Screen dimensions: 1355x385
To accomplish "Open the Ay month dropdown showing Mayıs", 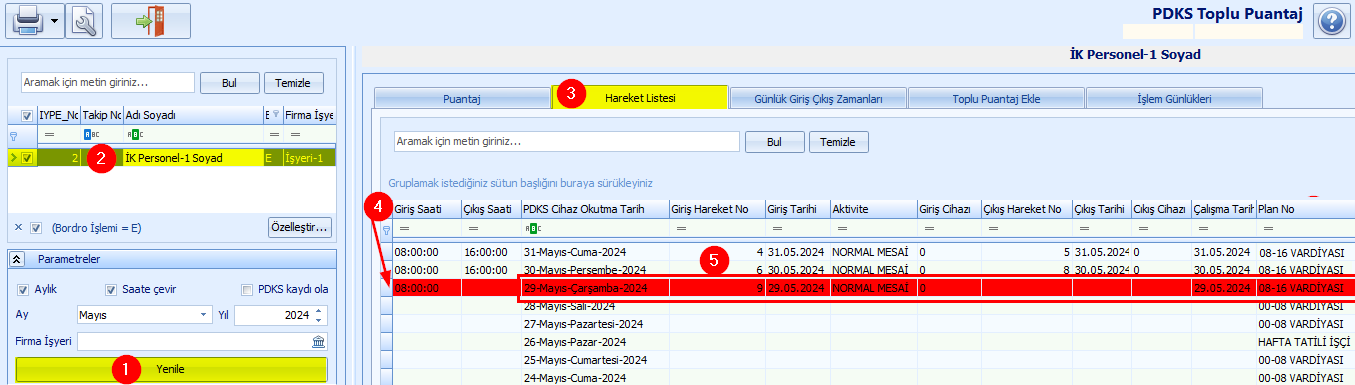I will [203, 316].
